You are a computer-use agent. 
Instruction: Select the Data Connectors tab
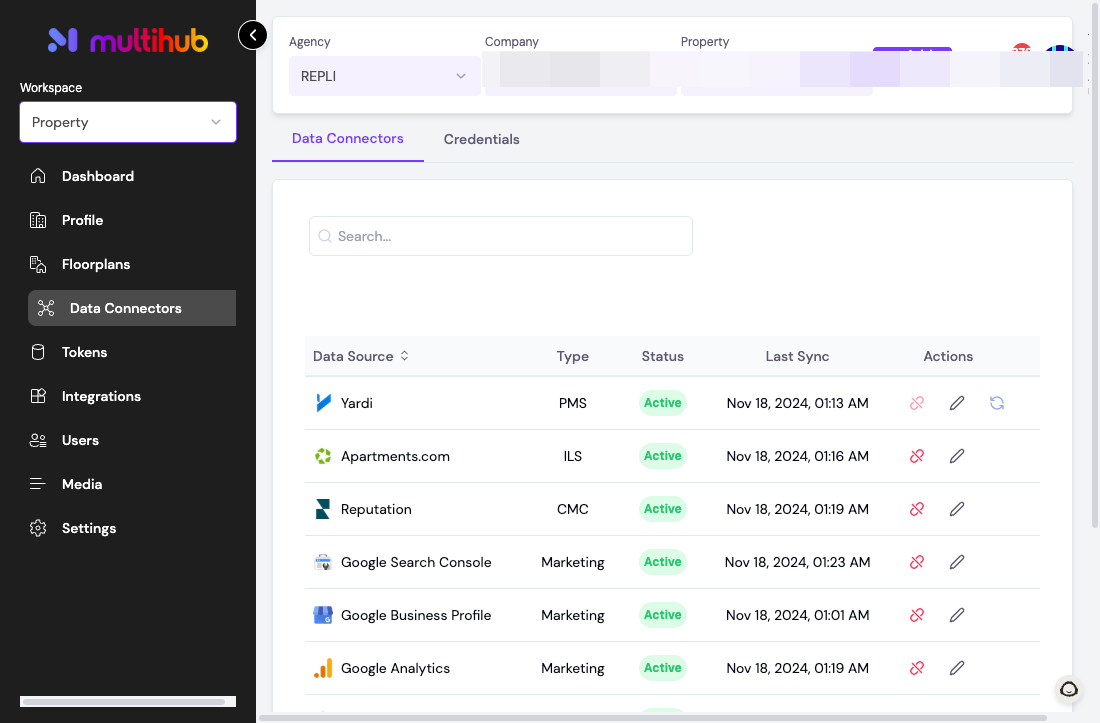point(347,138)
